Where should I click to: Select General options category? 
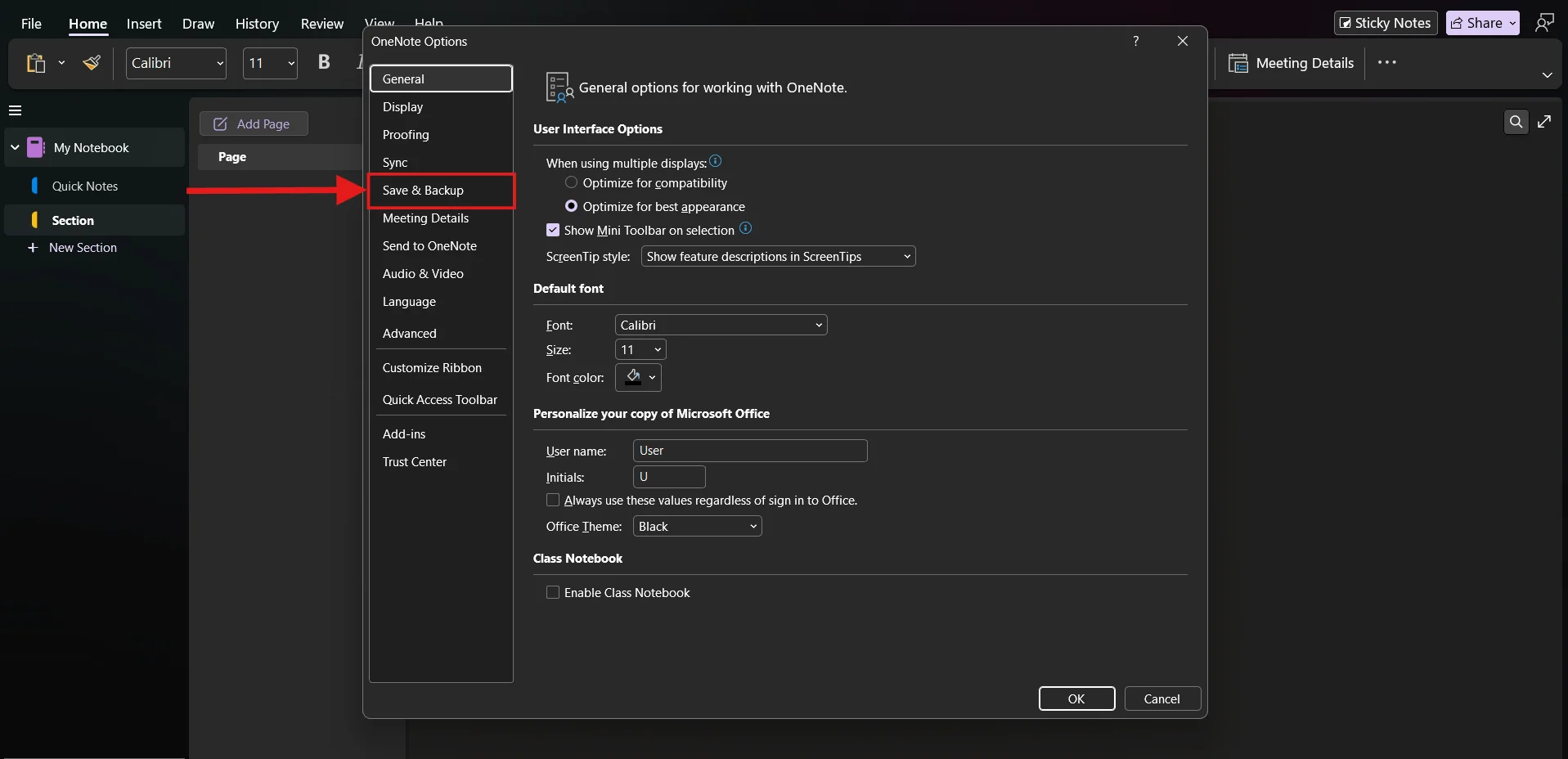[x=441, y=79]
